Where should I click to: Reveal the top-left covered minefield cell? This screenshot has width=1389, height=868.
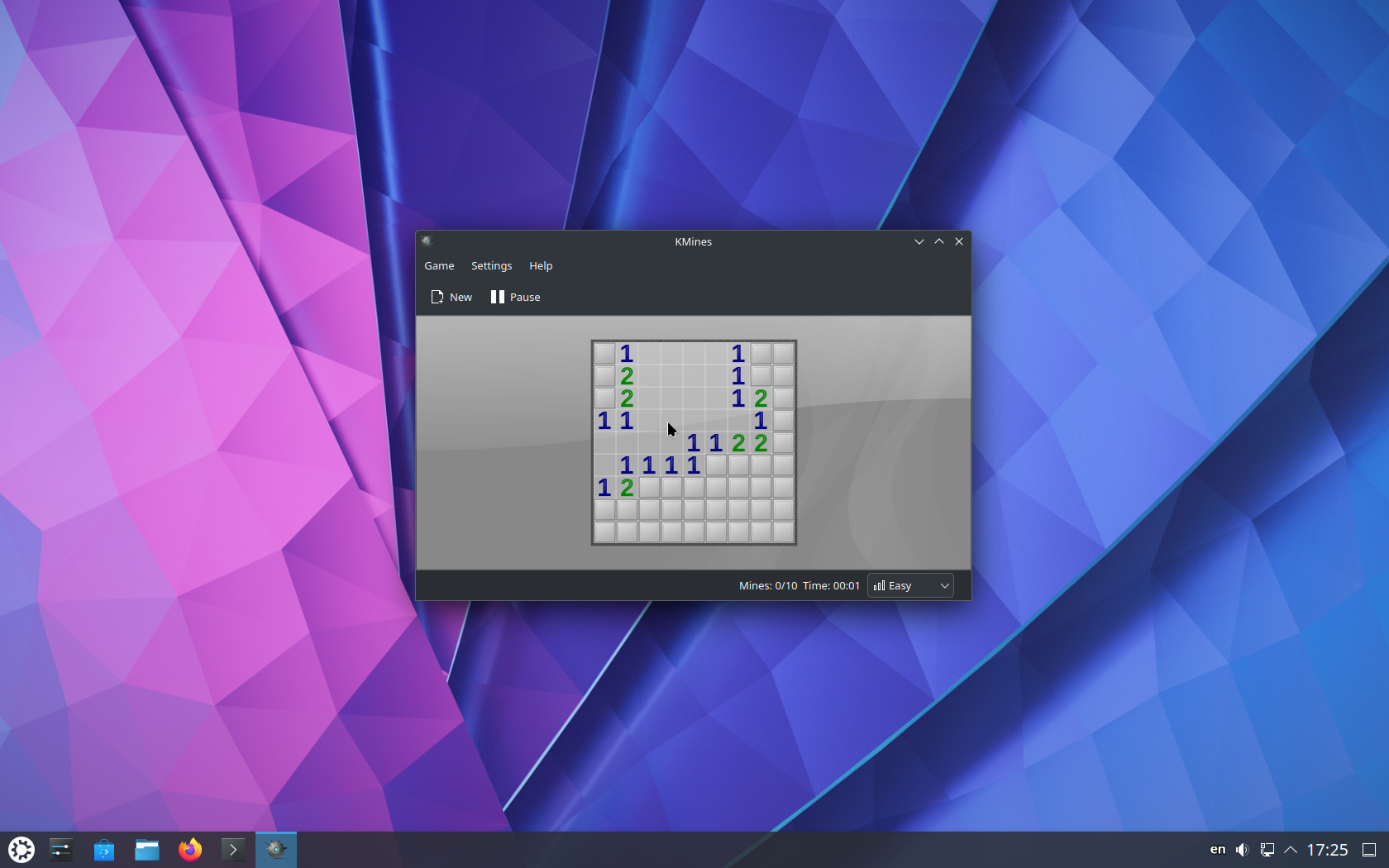click(604, 354)
